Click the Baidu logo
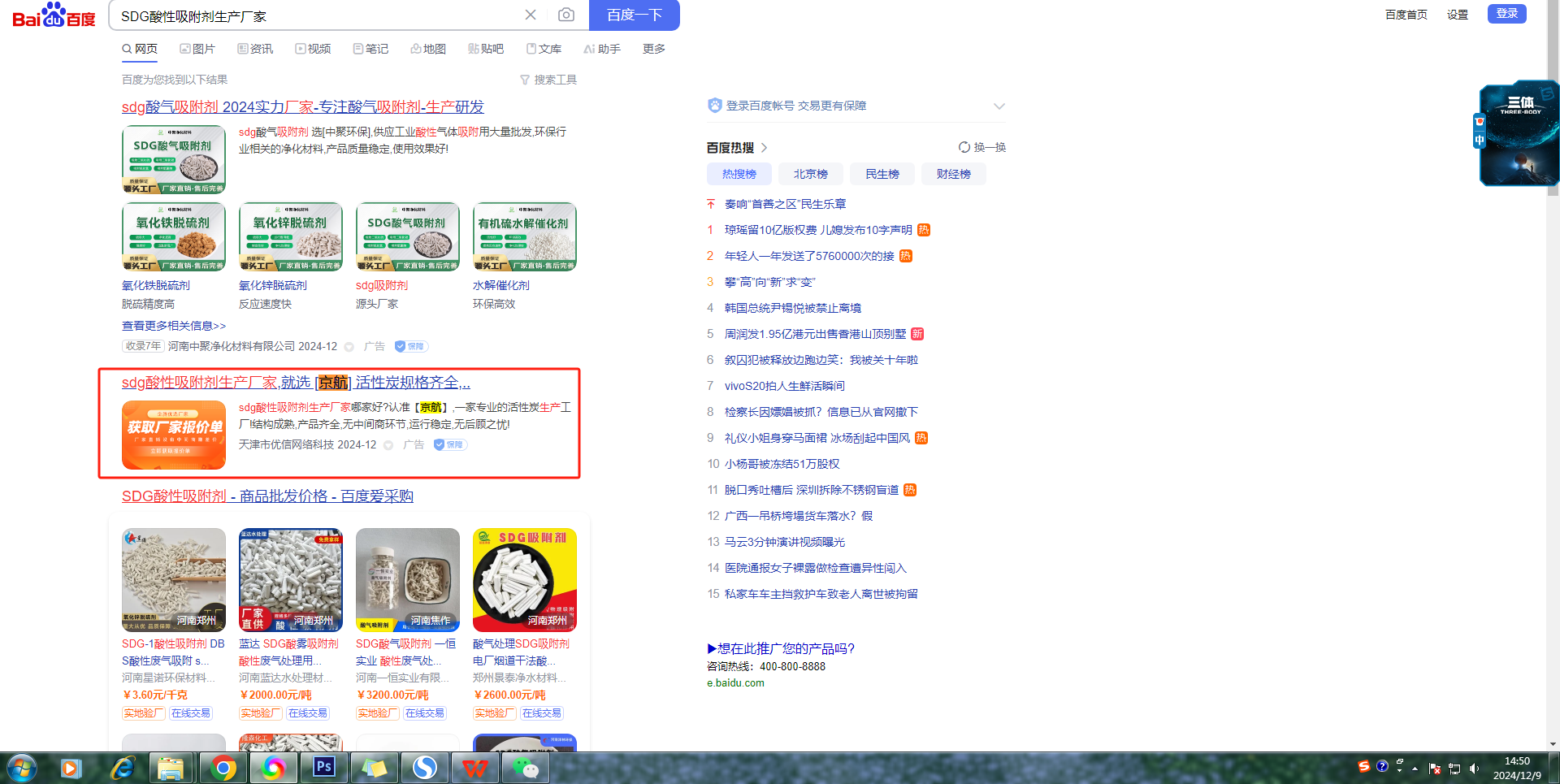The height and width of the screenshot is (784, 1560). (x=54, y=15)
